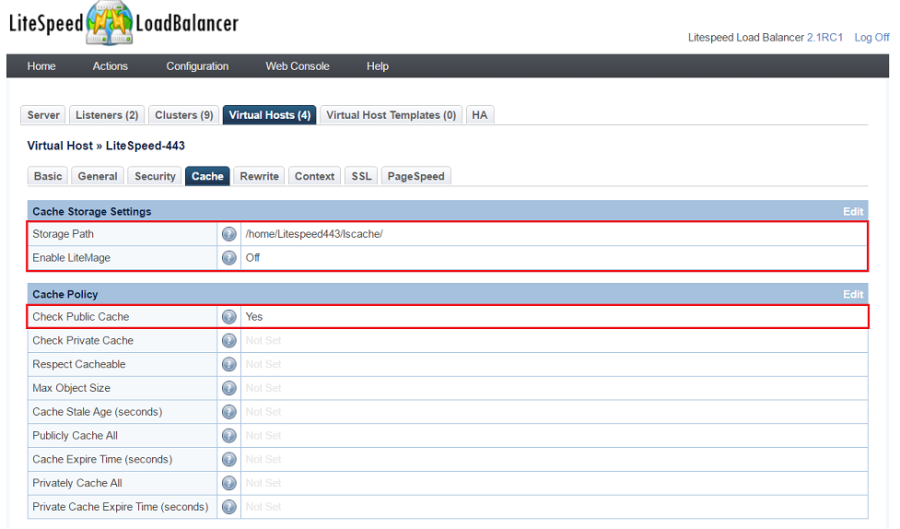The width and height of the screenshot is (900, 529).
Task: Click the Check Public Cache 'Yes' value
Action: click(x=254, y=317)
